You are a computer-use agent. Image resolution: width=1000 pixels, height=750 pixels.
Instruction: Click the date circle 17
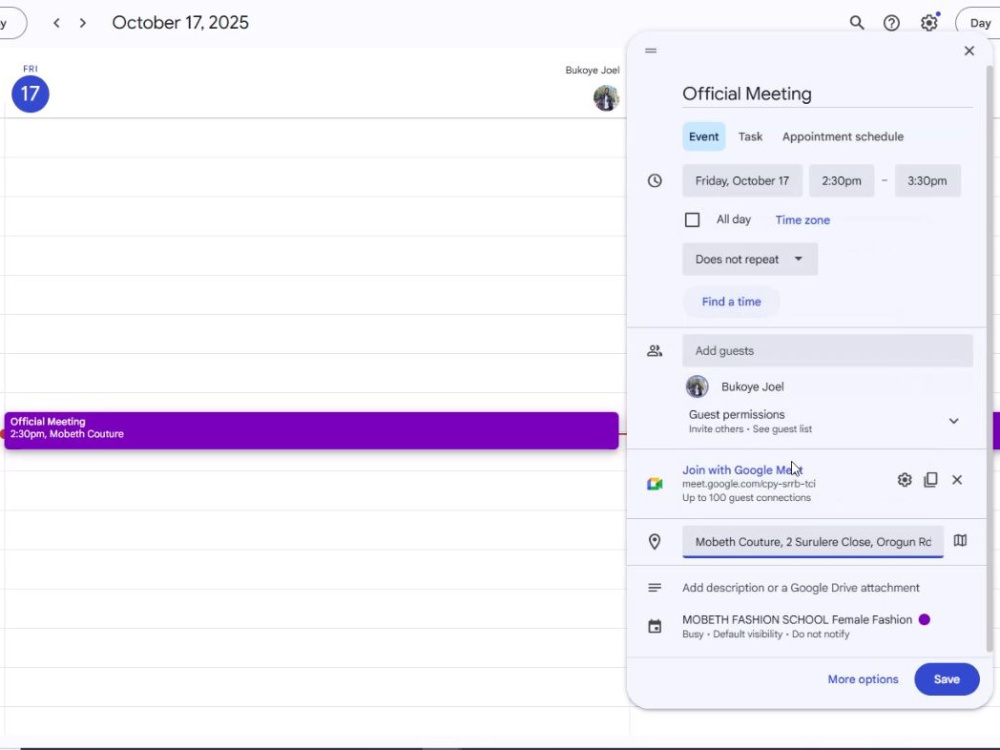30,94
